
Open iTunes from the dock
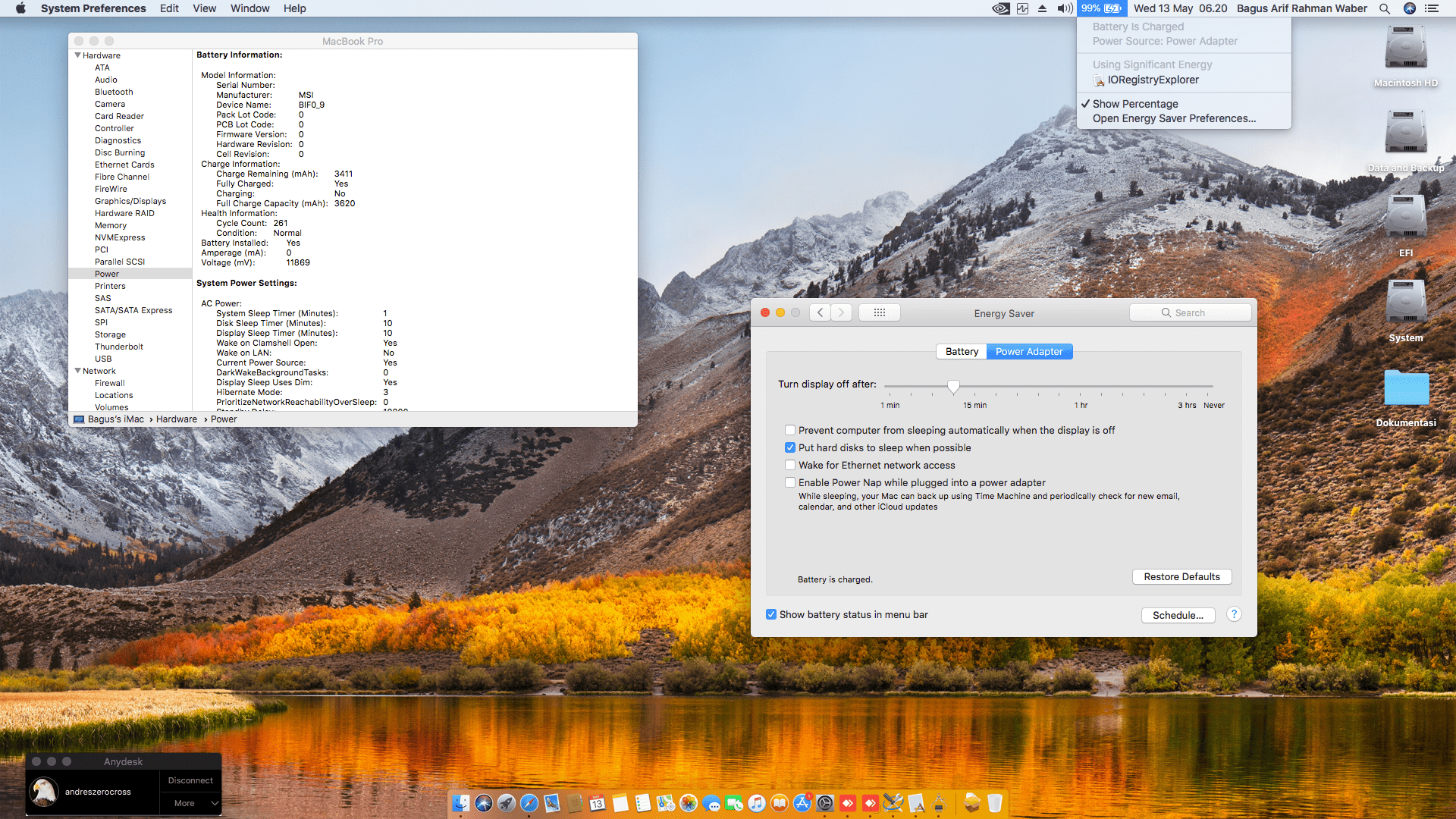pos(757,803)
